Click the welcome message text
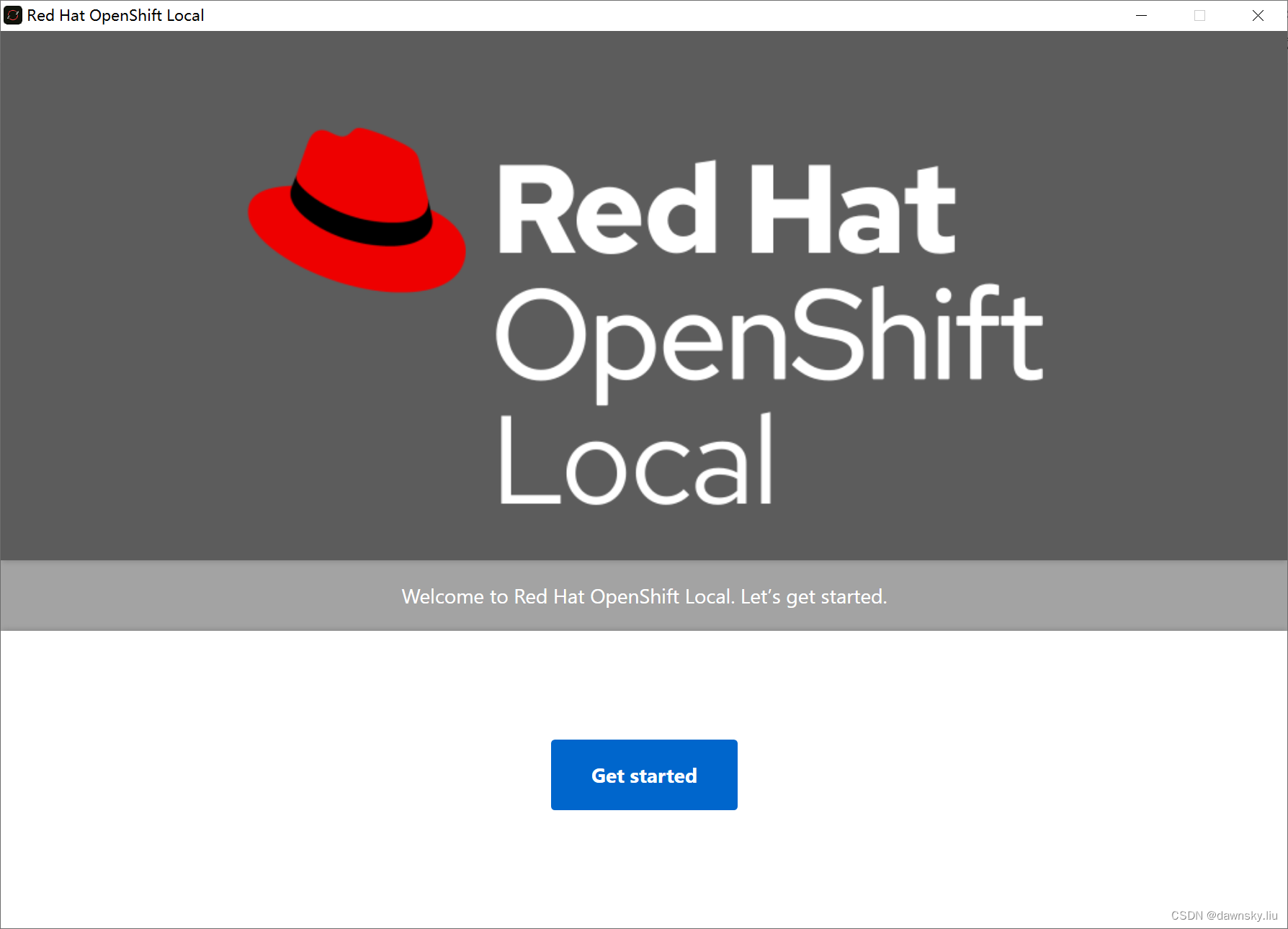This screenshot has width=1288, height=929. 644,596
